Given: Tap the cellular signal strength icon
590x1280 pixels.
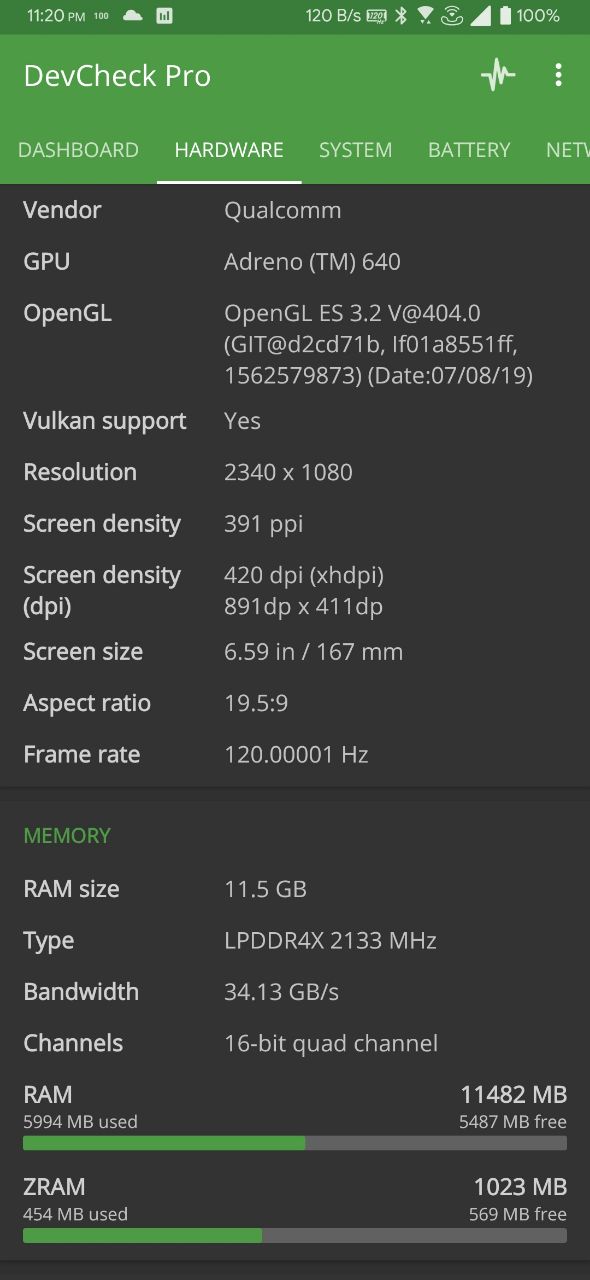Looking at the screenshot, I should [480, 15].
